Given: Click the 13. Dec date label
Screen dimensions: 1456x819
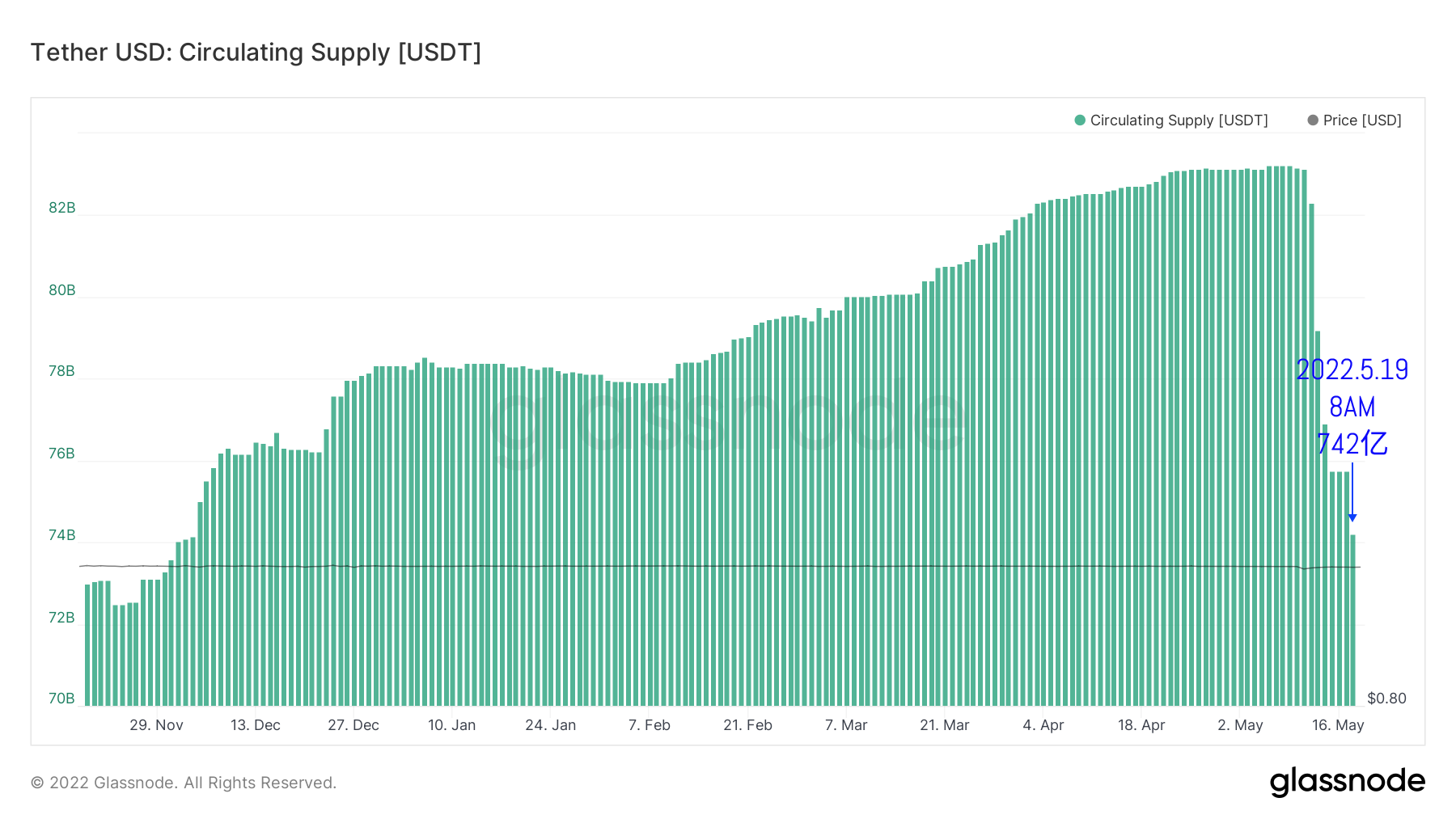Looking at the screenshot, I should pos(256,725).
